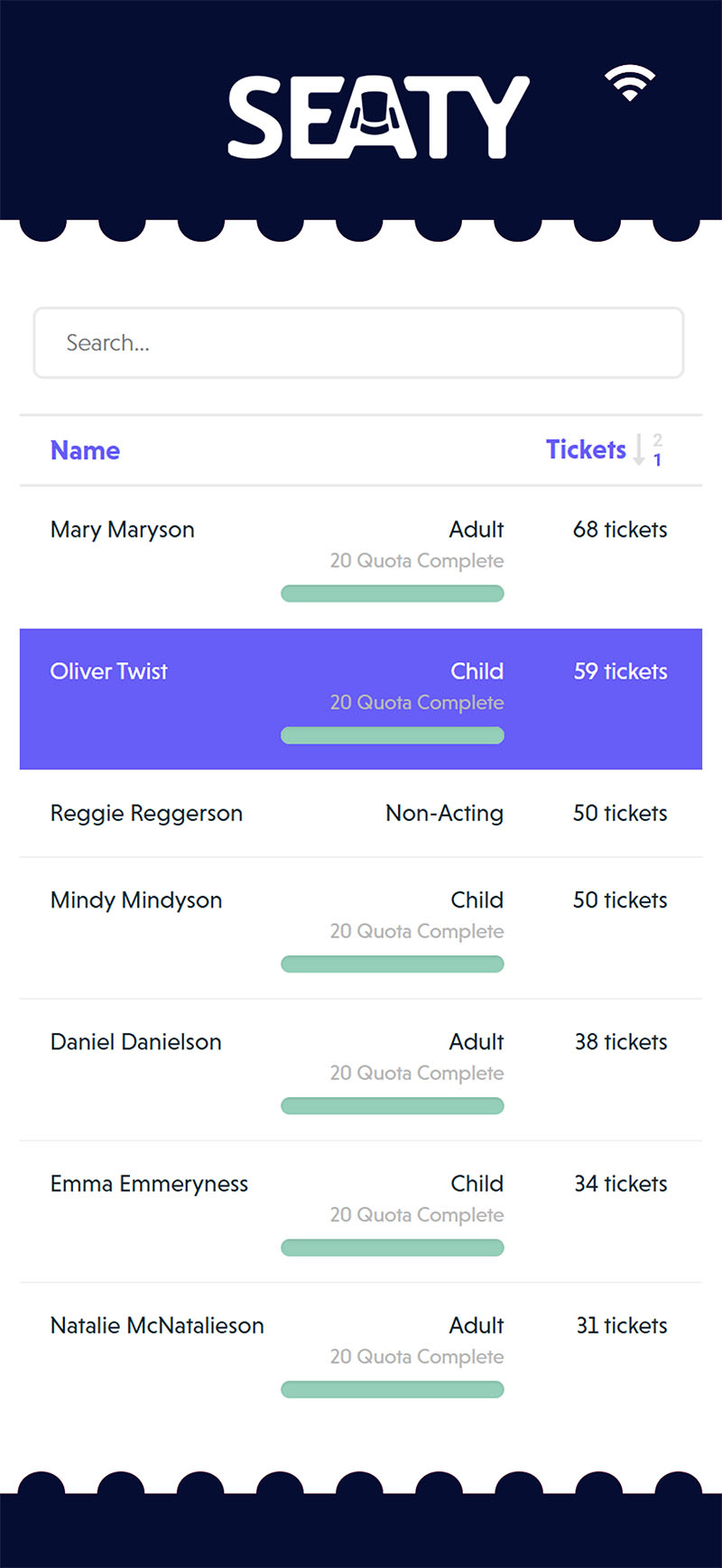Click the sort priority number 1

click(x=656, y=461)
